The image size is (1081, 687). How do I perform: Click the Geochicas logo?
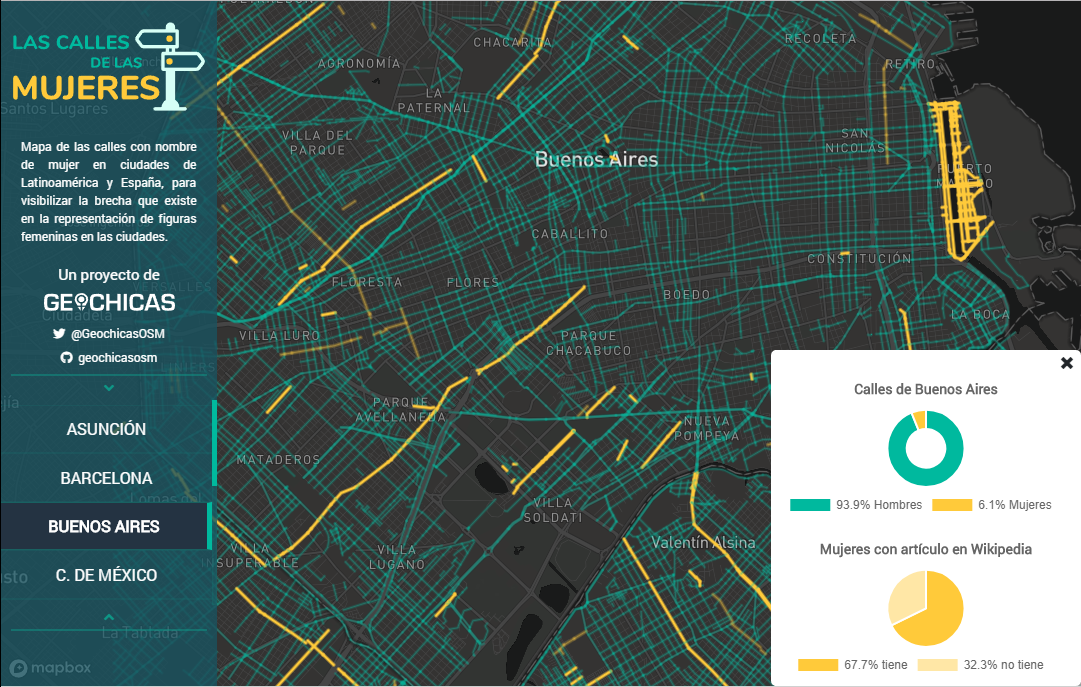[x=109, y=303]
